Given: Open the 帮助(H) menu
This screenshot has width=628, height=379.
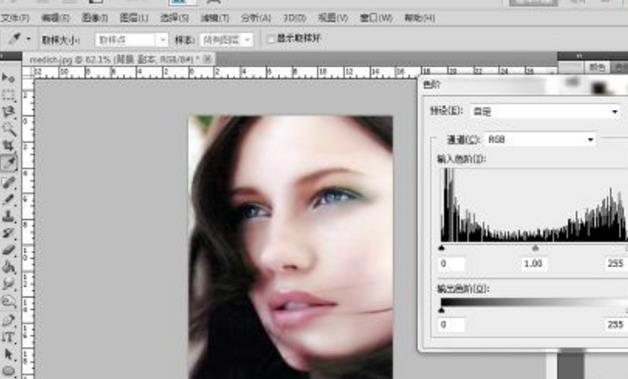Looking at the screenshot, I should [419, 18].
